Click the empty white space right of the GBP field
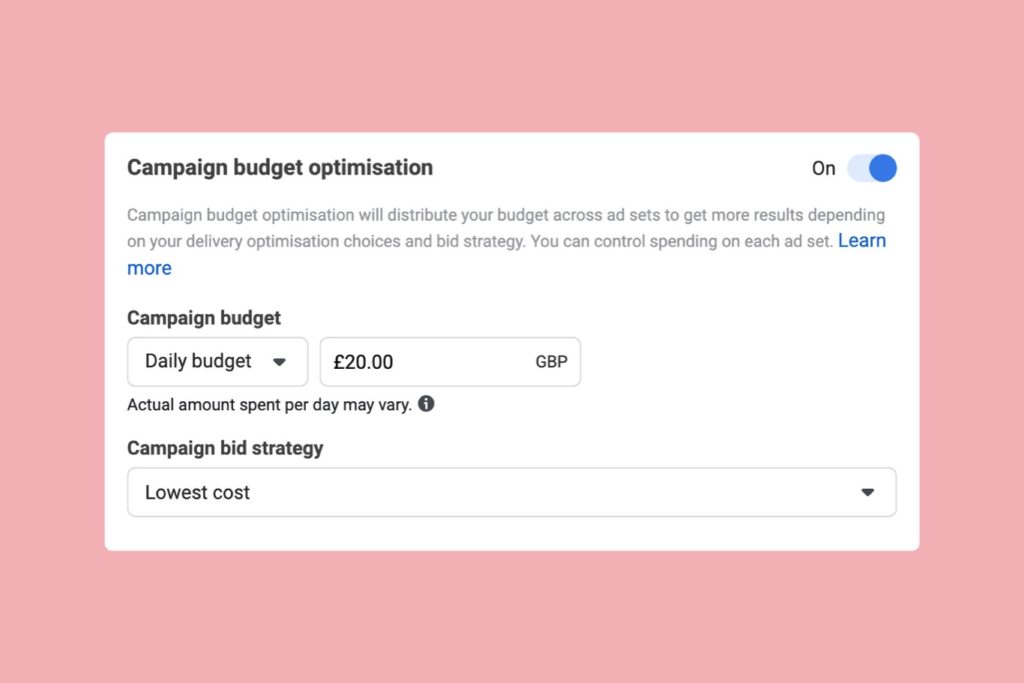The height and width of the screenshot is (683, 1024). click(740, 362)
